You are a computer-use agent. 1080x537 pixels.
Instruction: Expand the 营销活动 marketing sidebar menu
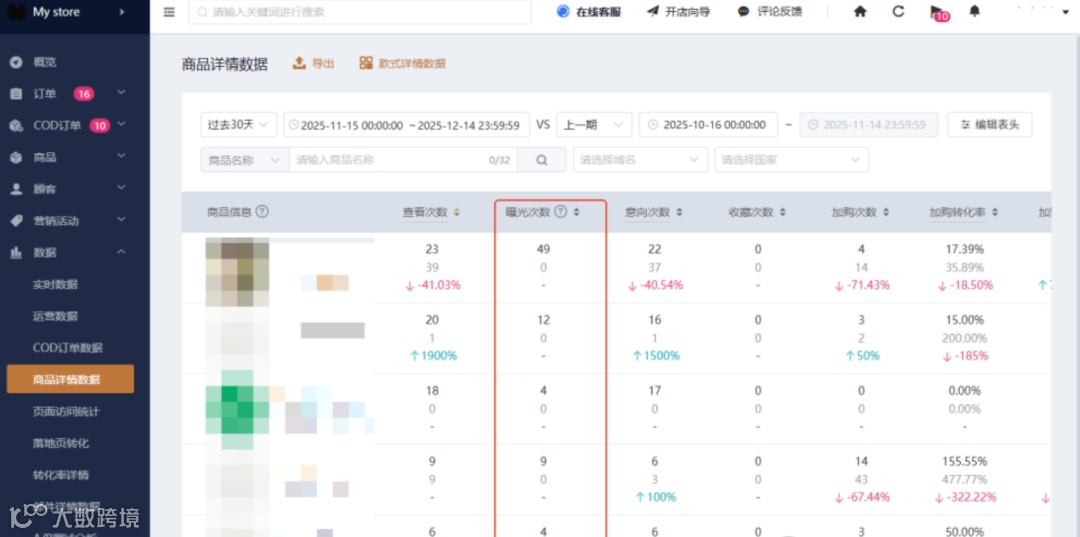pos(121,220)
